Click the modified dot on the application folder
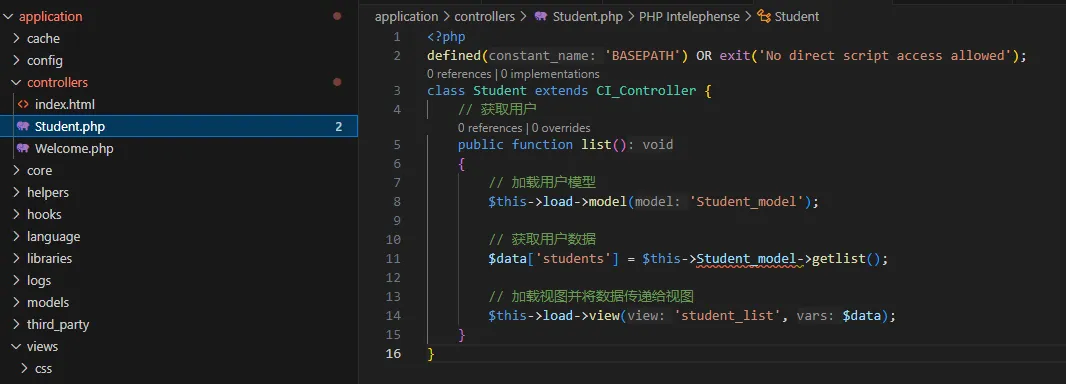 337,16
